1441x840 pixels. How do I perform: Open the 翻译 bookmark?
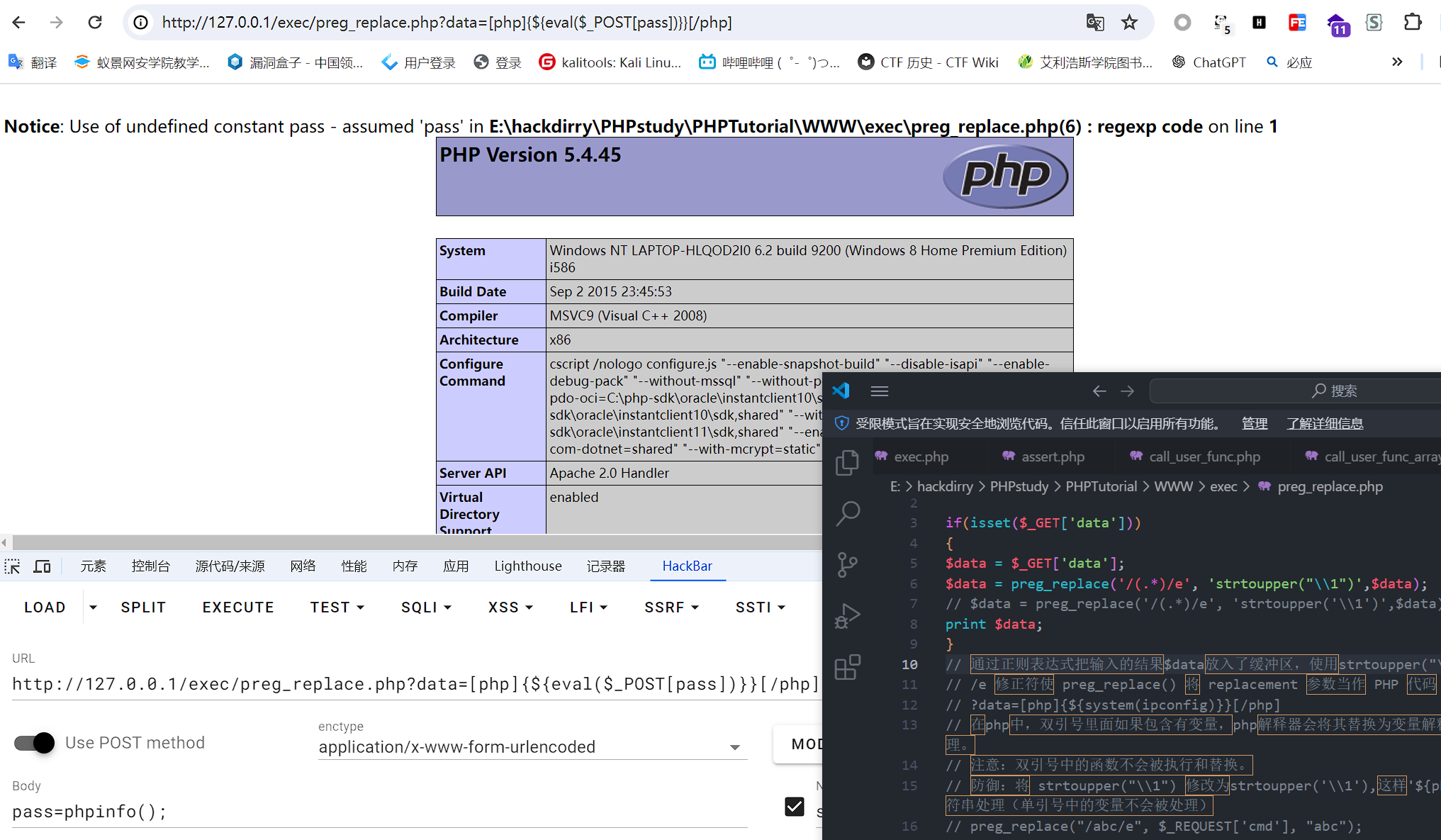click(33, 62)
